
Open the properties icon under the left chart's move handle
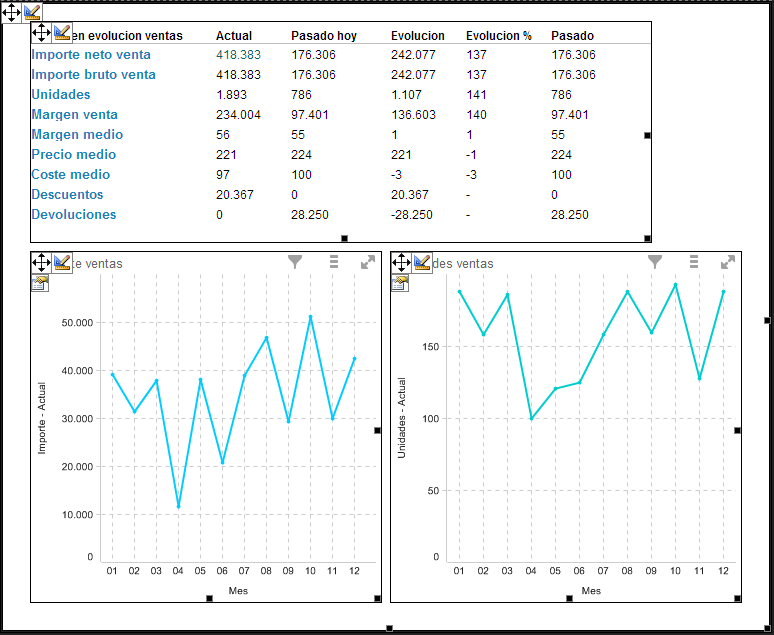pos(40,283)
